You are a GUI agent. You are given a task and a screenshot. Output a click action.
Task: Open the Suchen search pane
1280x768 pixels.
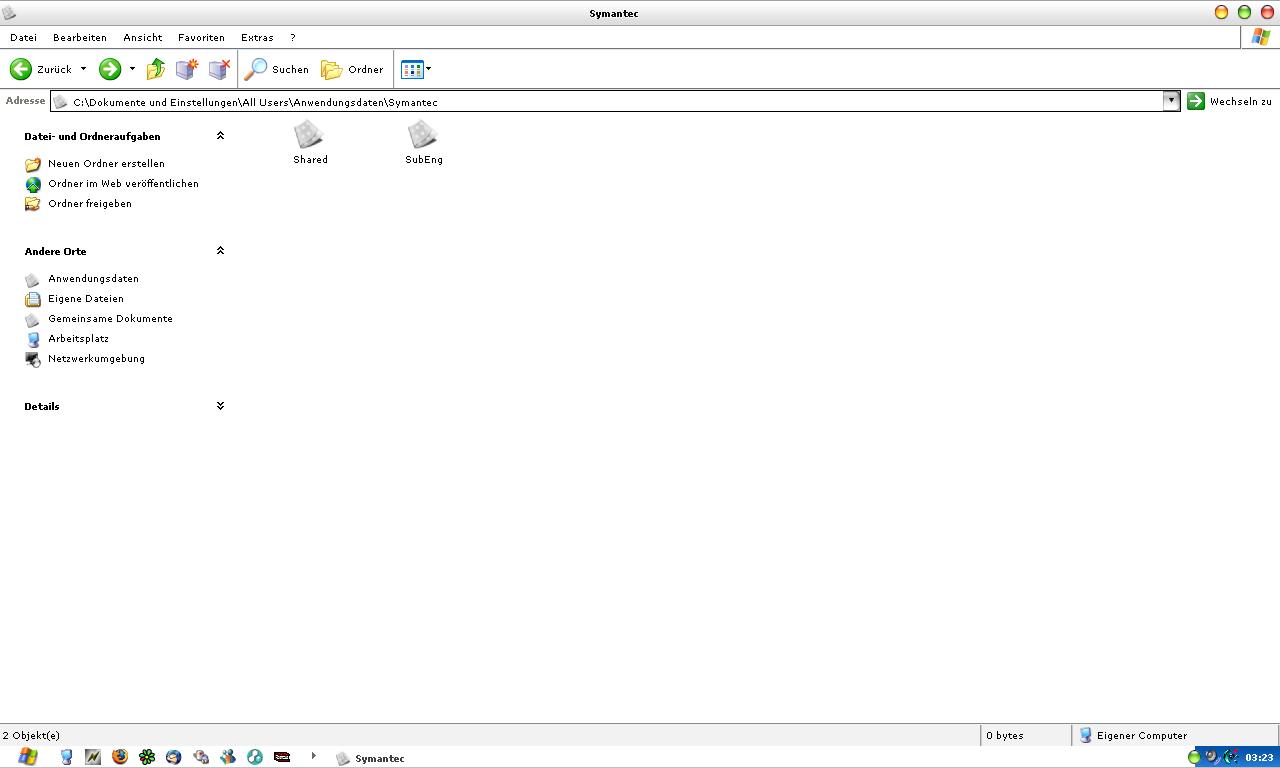coord(277,69)
